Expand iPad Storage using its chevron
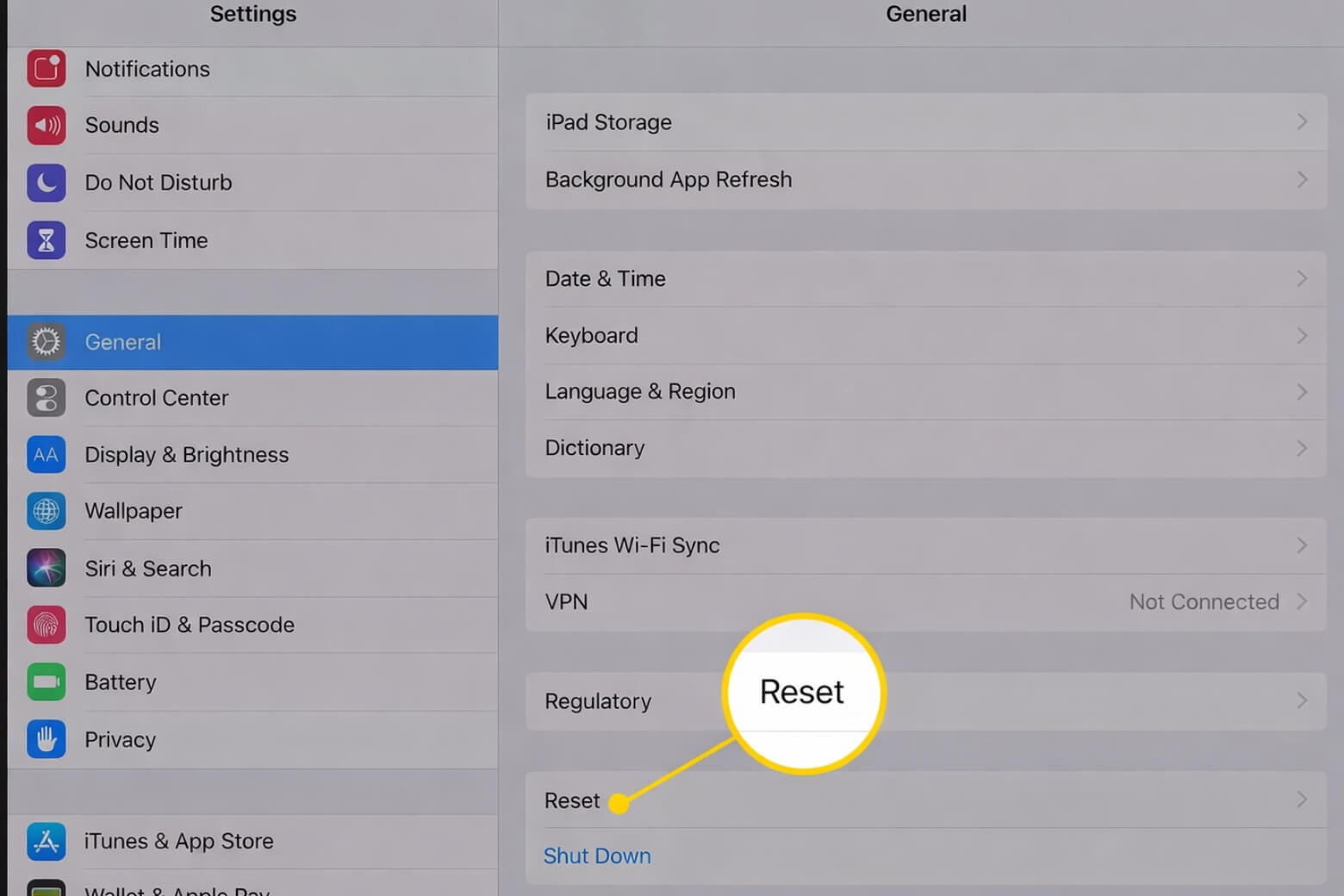 1302,121
